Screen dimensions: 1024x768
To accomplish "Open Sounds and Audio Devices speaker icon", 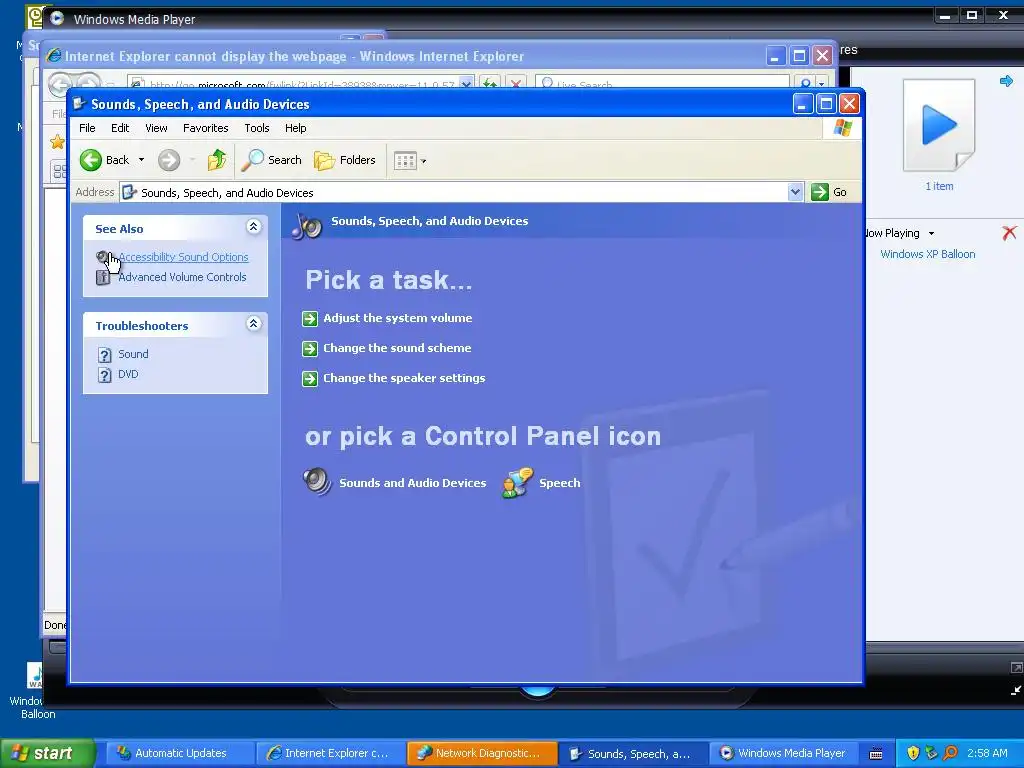I will pos(317,482).
